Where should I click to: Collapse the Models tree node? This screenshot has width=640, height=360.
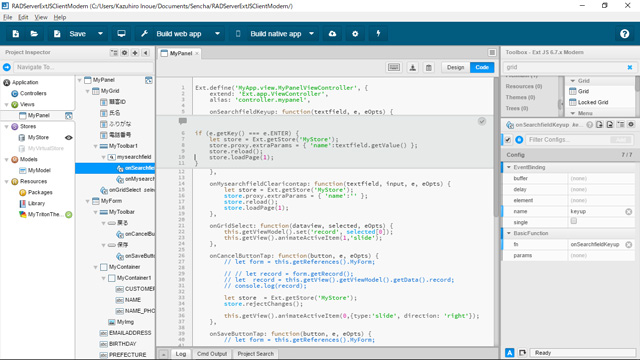click(x=7, y=160)
